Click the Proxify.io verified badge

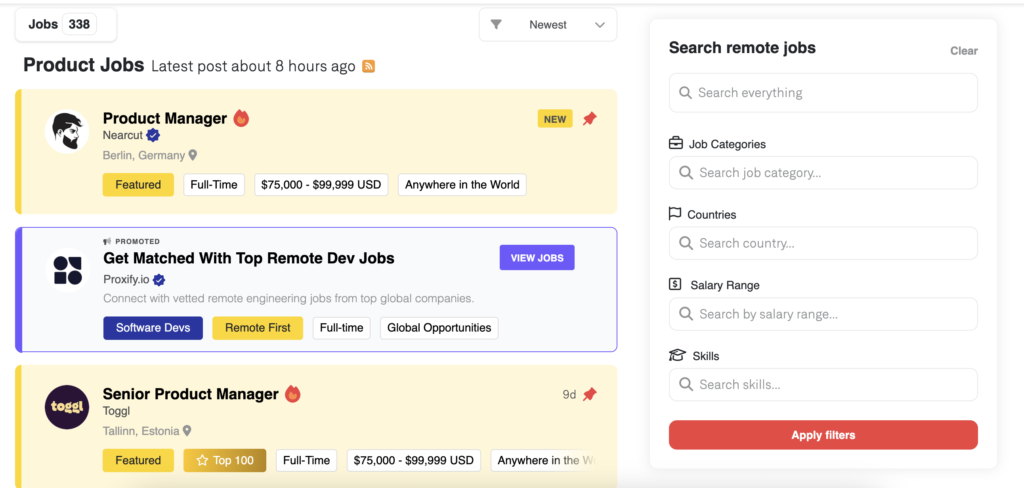point(159,280)
